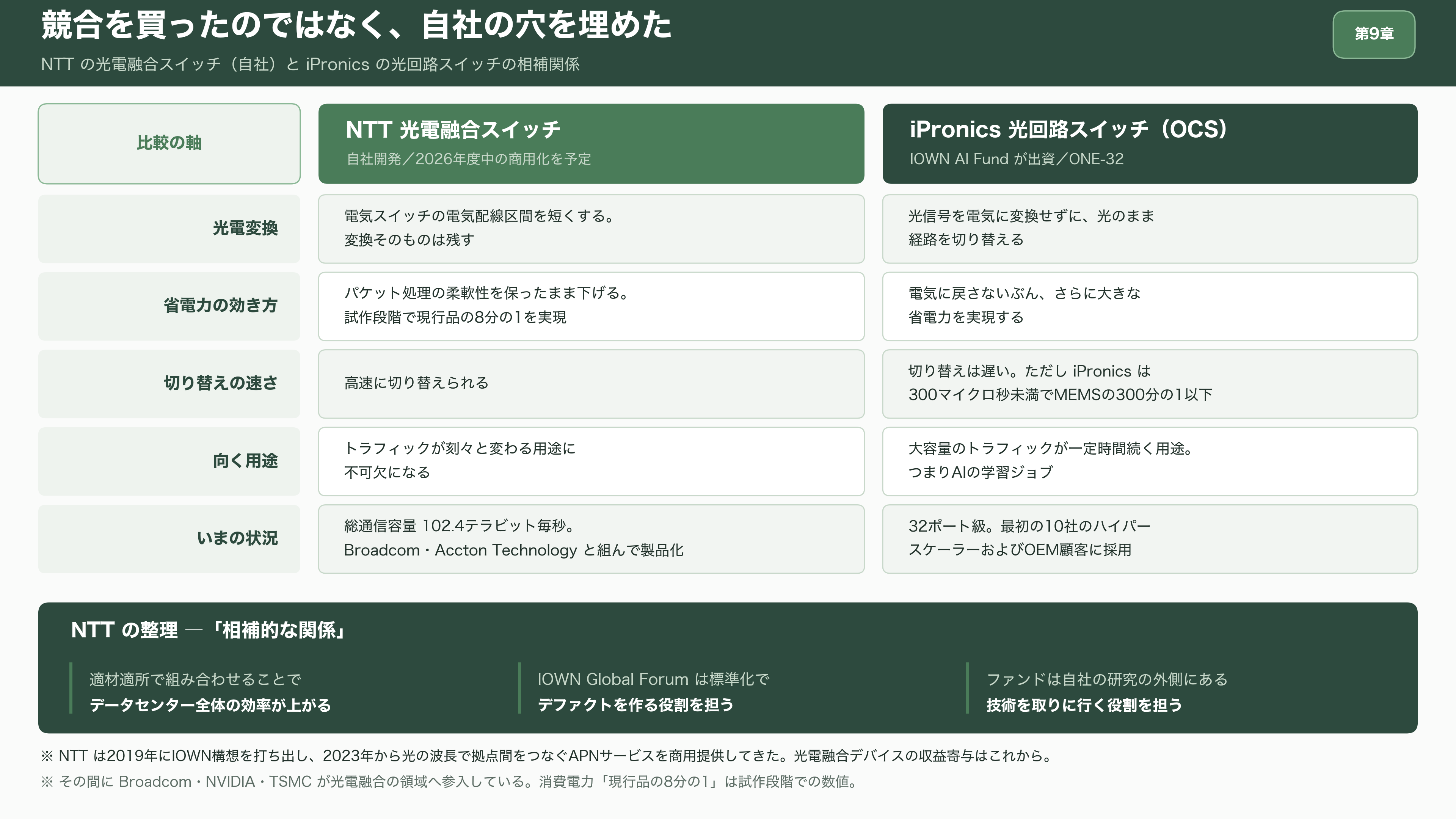
Task: Click the cell 切り替えは遅い。ただし iPronics は
Action: pos(1150,383)
